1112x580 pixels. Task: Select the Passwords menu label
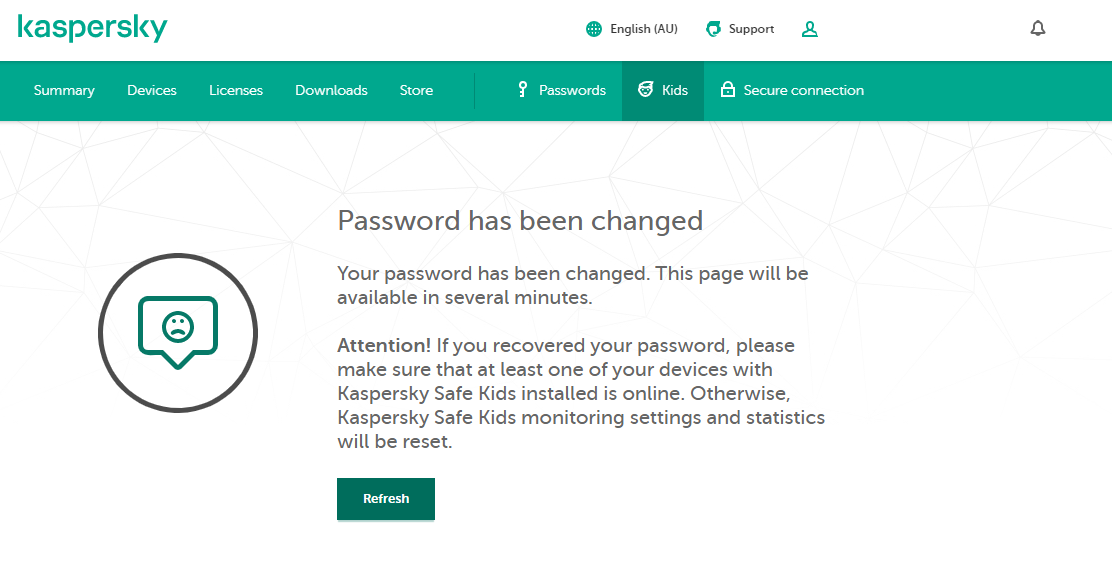click(x=572, y=90)
